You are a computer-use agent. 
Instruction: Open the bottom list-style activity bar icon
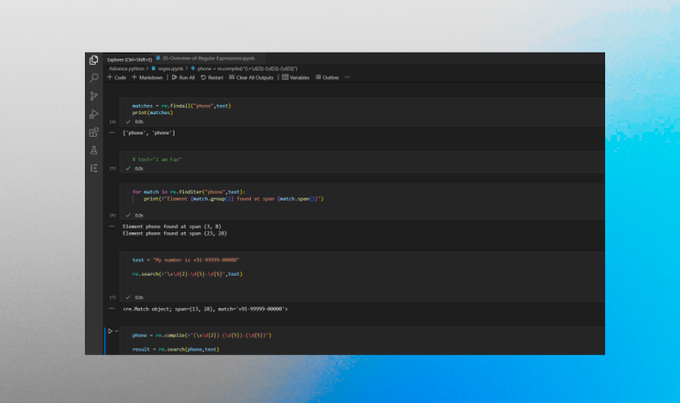point(94,168)
